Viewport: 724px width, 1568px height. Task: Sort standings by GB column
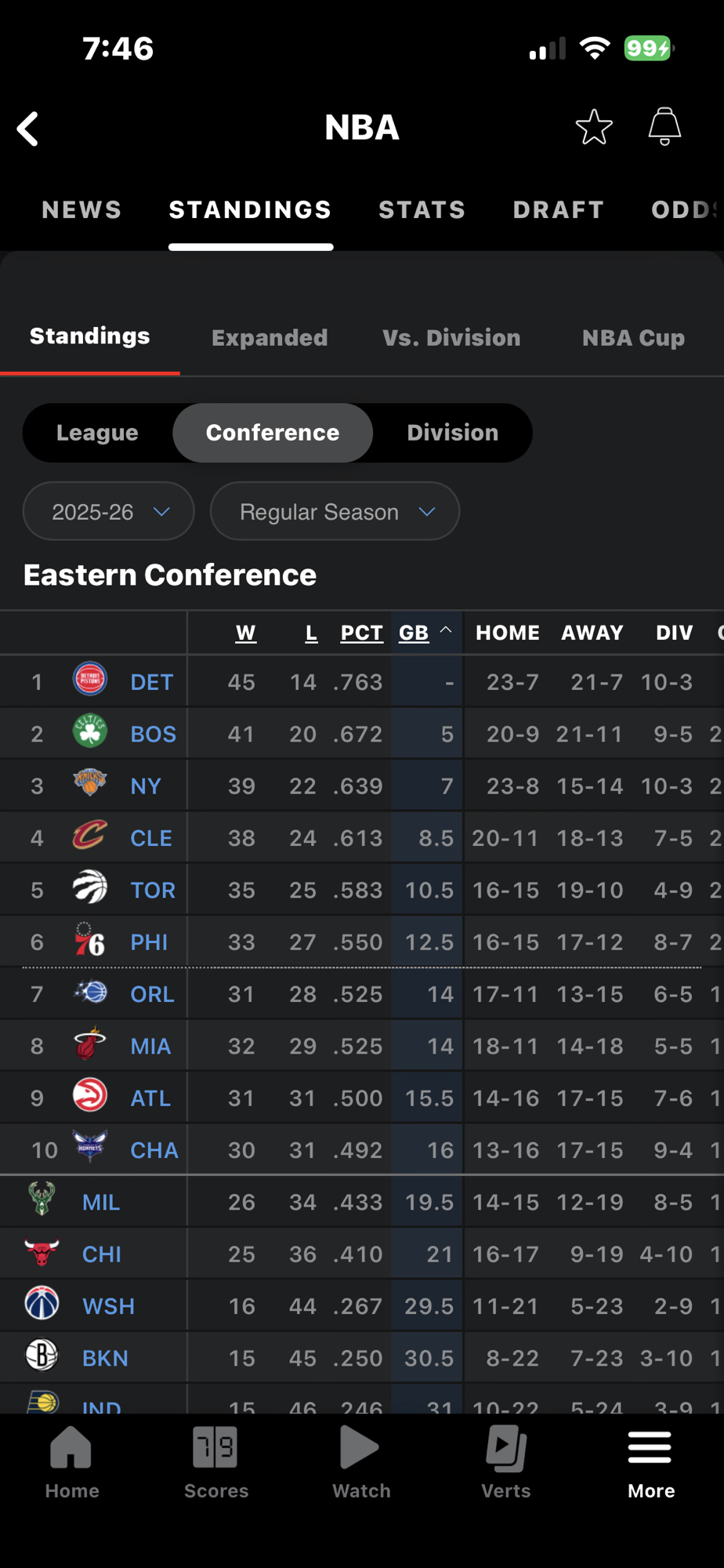(x=414, y=633)
